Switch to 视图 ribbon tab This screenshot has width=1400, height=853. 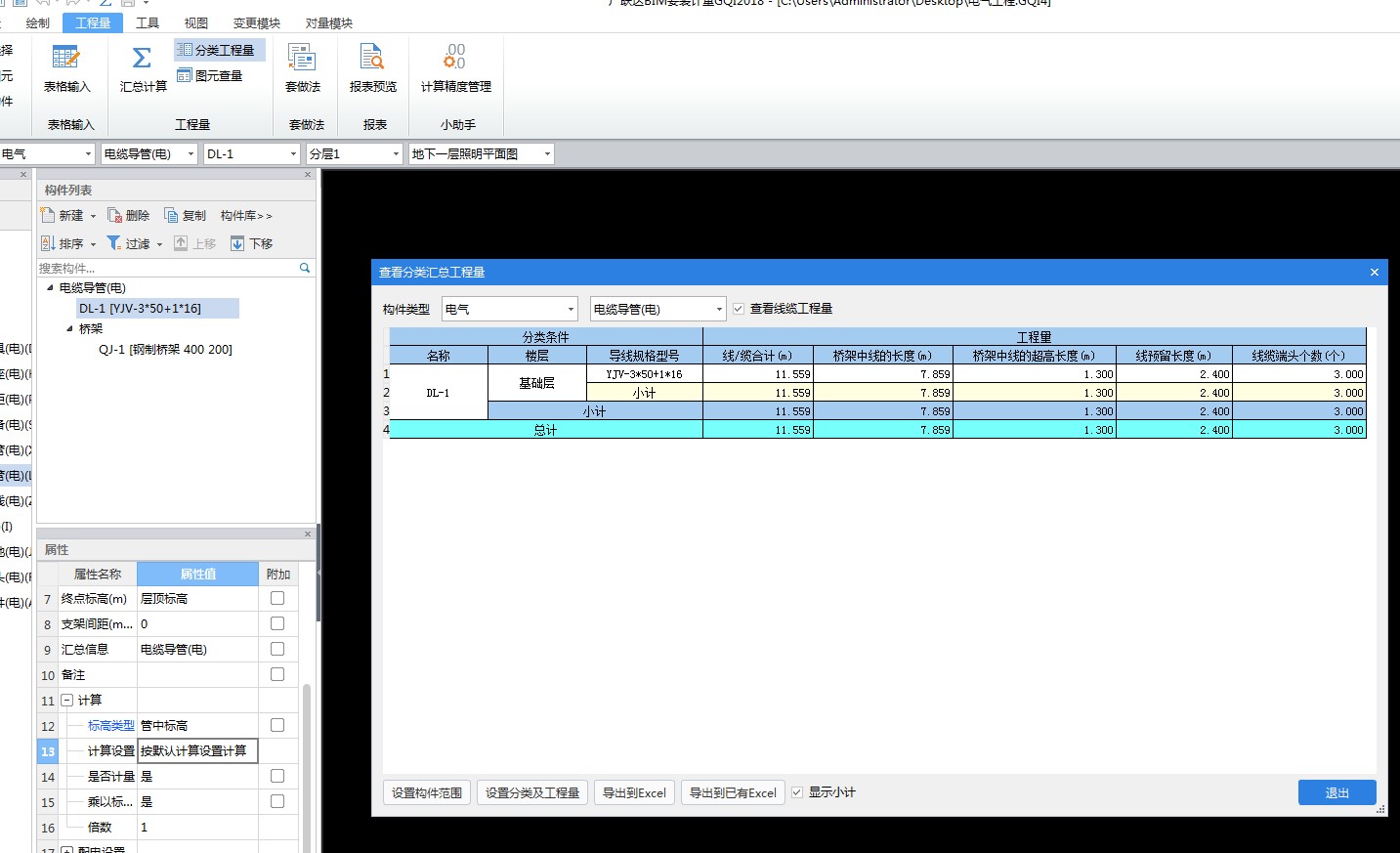(196, 22)
